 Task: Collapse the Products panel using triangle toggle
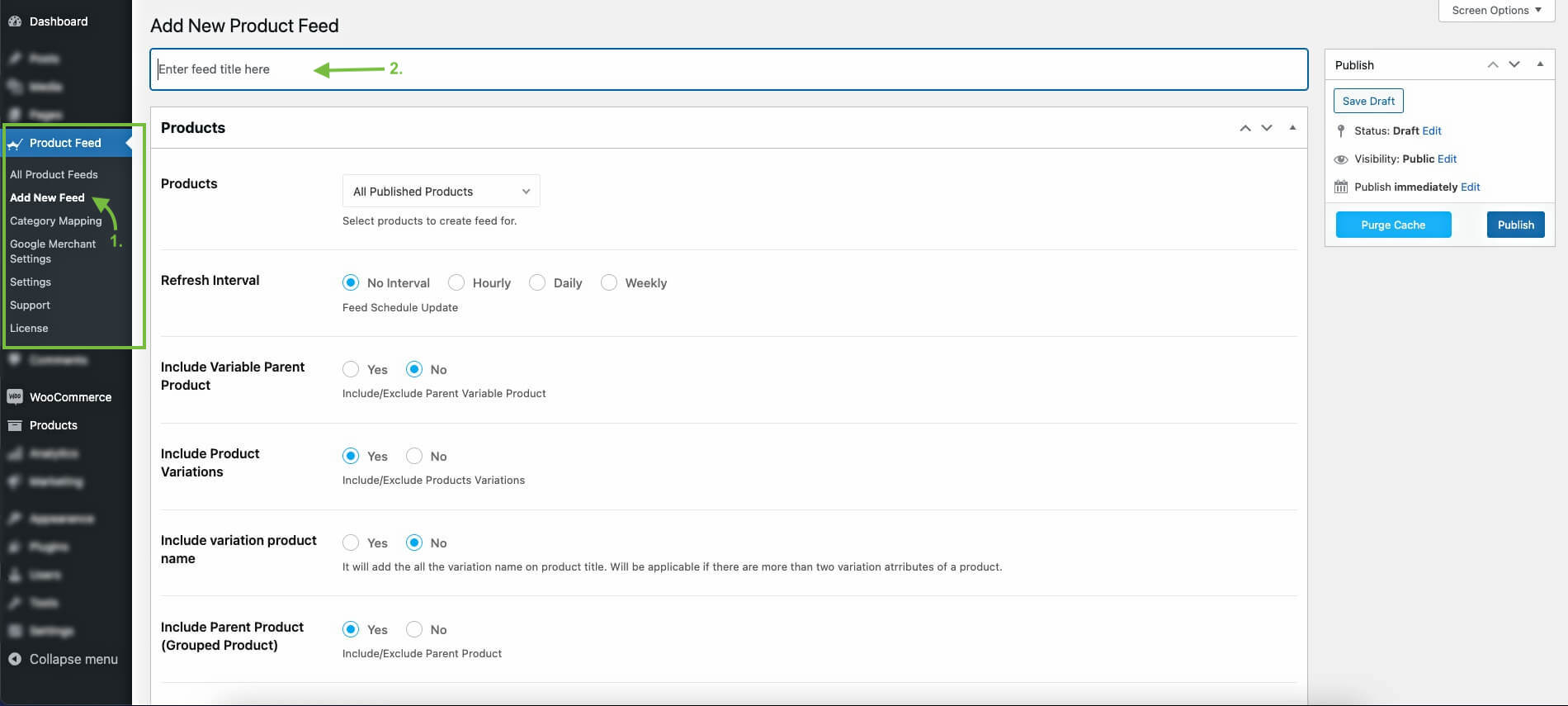(1292, 128)
